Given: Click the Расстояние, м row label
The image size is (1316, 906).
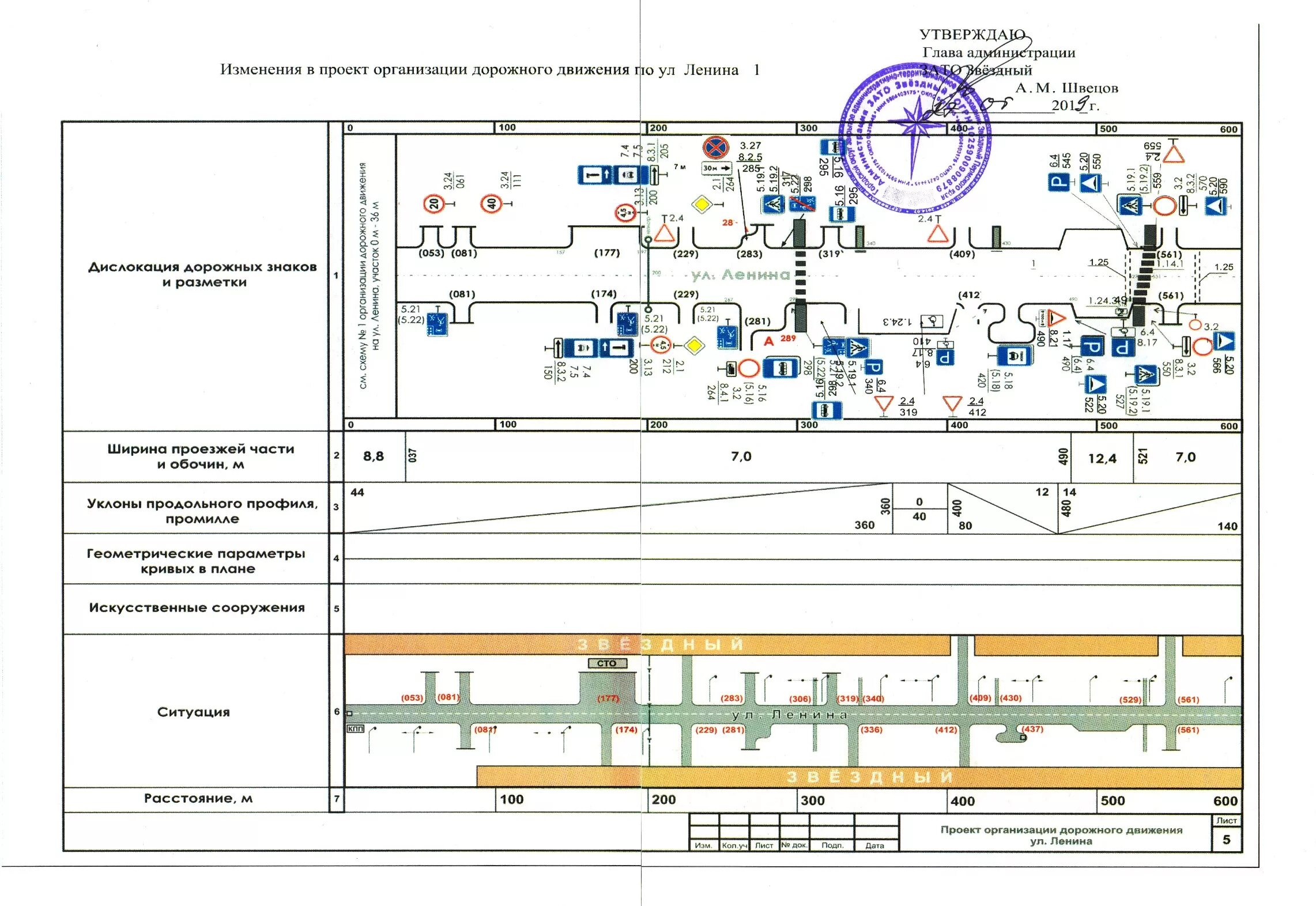Looking at the screenshot, I should coord(198,798).
